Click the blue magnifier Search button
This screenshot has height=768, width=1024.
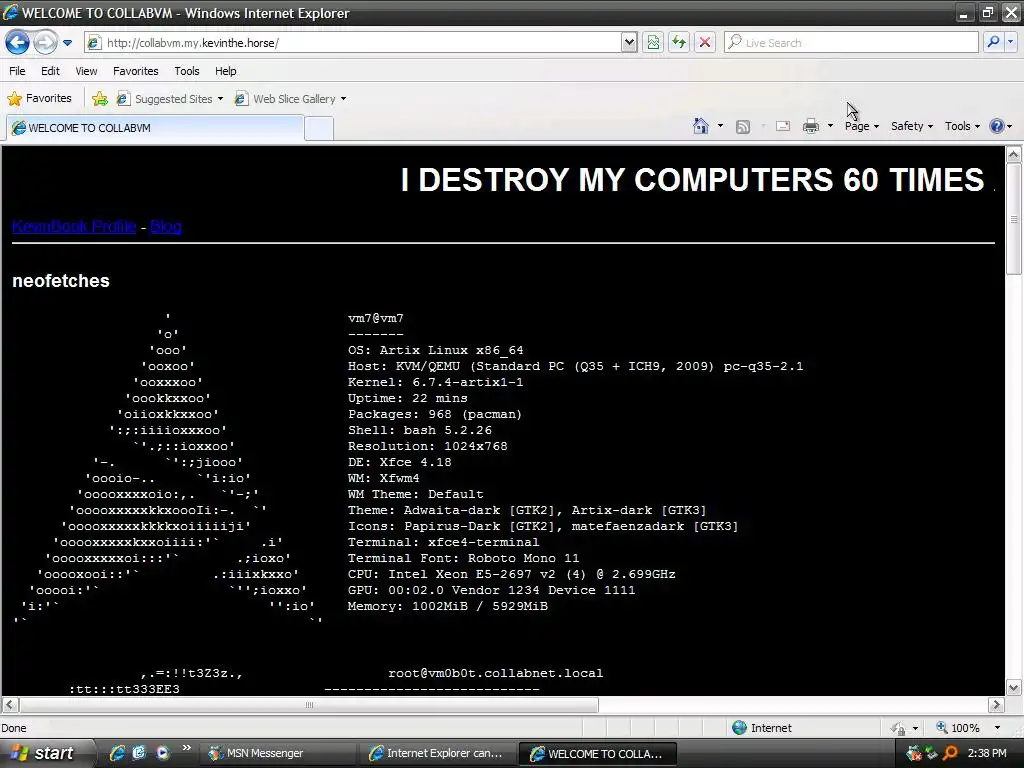[x=993, y=42]
